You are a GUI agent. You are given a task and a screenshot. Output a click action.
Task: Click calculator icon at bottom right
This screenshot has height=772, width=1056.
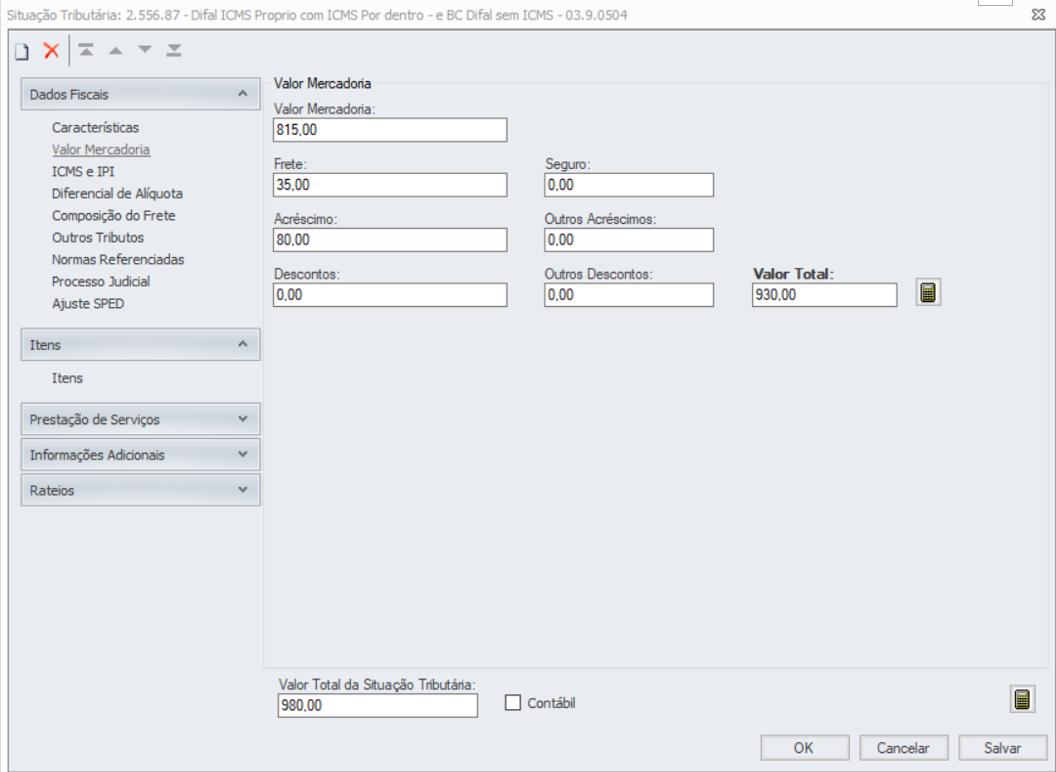click(x=1022, y=699)
